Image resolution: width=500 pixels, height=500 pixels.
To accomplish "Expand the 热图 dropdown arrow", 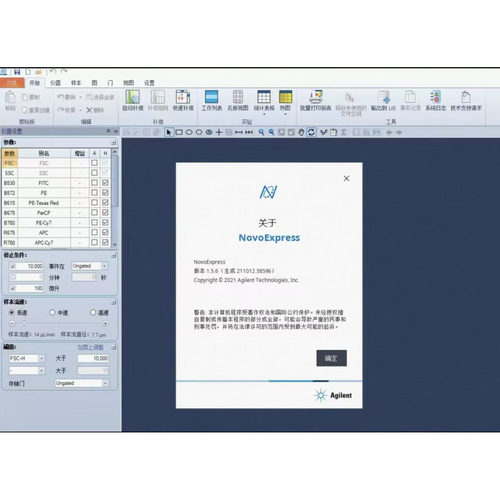I will (285, 114).
